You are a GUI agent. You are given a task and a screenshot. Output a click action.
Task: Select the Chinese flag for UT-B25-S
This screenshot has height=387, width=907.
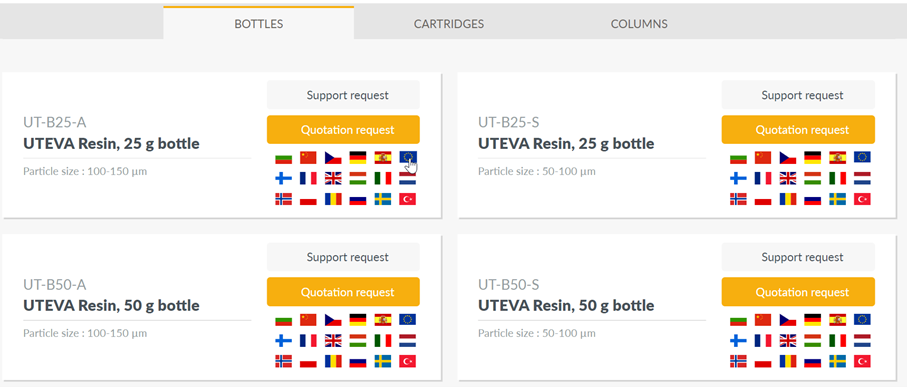tap(764, 157)
